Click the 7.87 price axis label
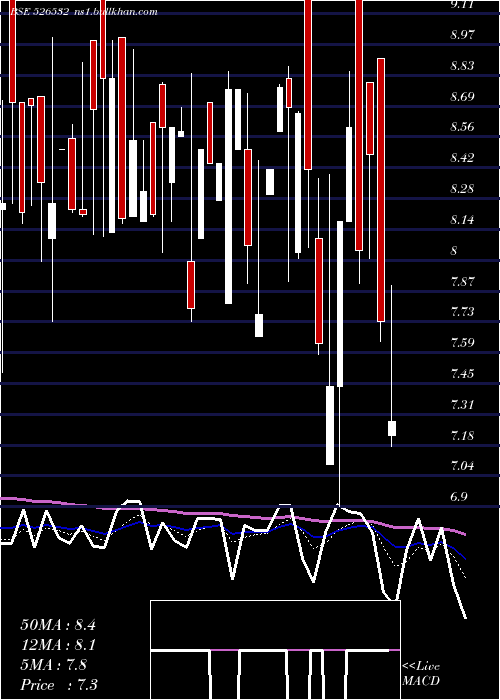Image resolution: width=500 pixels, height=700 pixels. (463, 282)
